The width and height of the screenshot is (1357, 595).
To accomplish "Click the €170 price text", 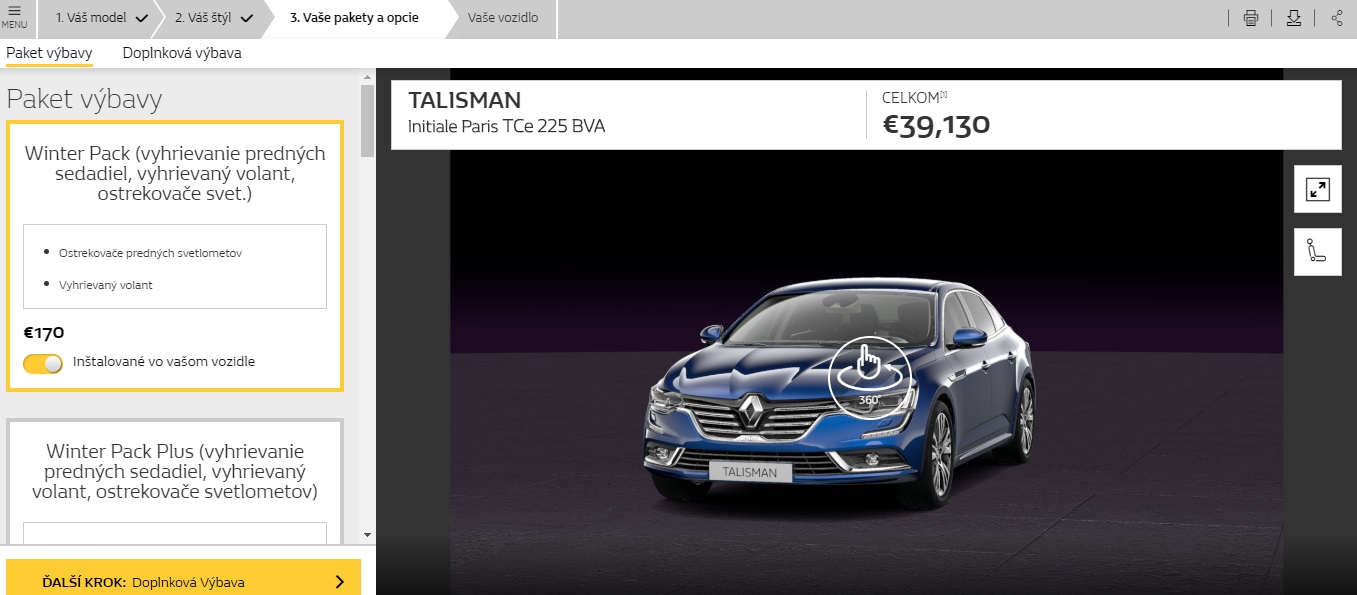I will coord(44,333).
